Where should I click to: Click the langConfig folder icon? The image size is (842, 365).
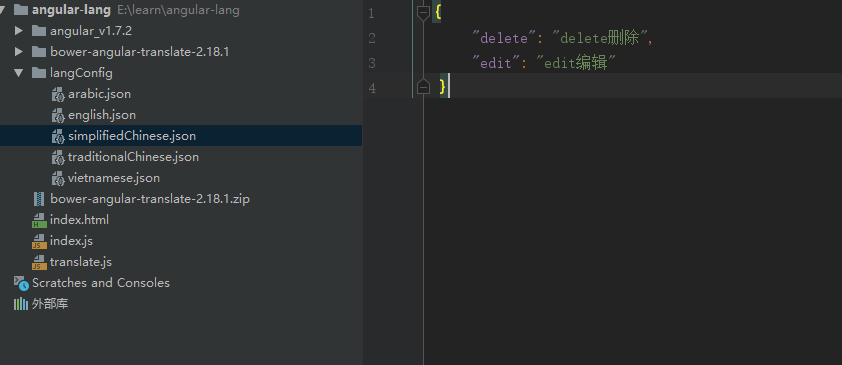[x=39, y=72]
